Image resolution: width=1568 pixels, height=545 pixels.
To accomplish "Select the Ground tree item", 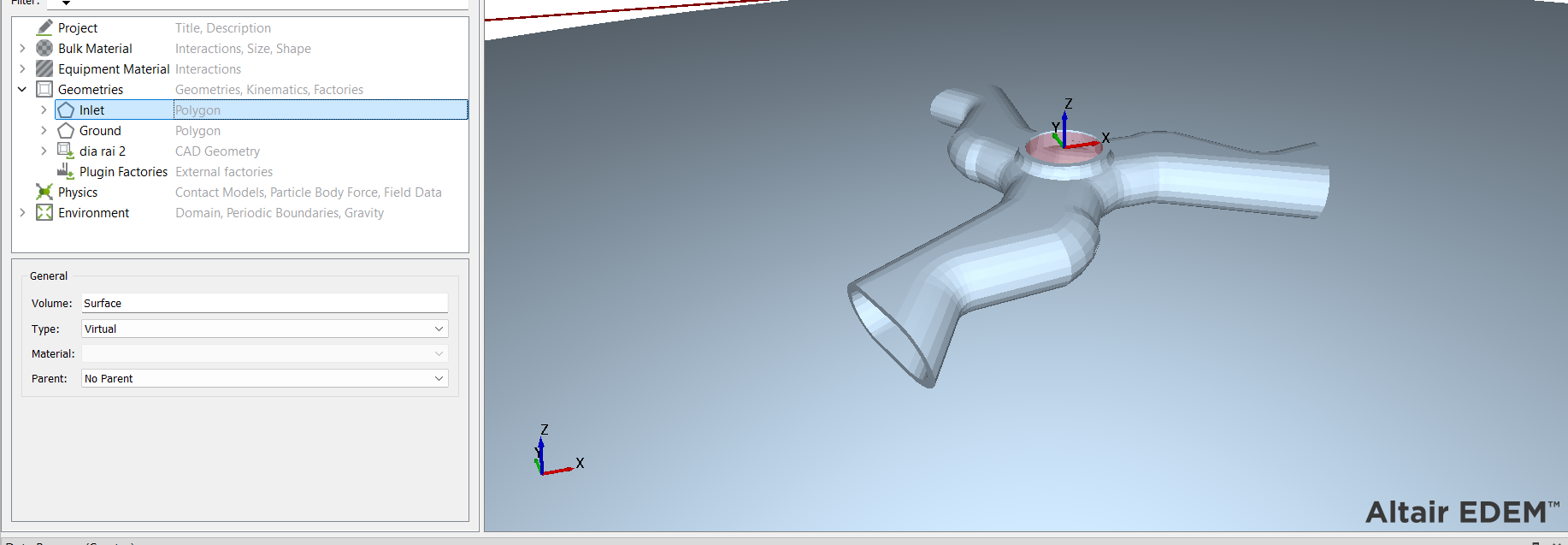I will tap(100, 130).
